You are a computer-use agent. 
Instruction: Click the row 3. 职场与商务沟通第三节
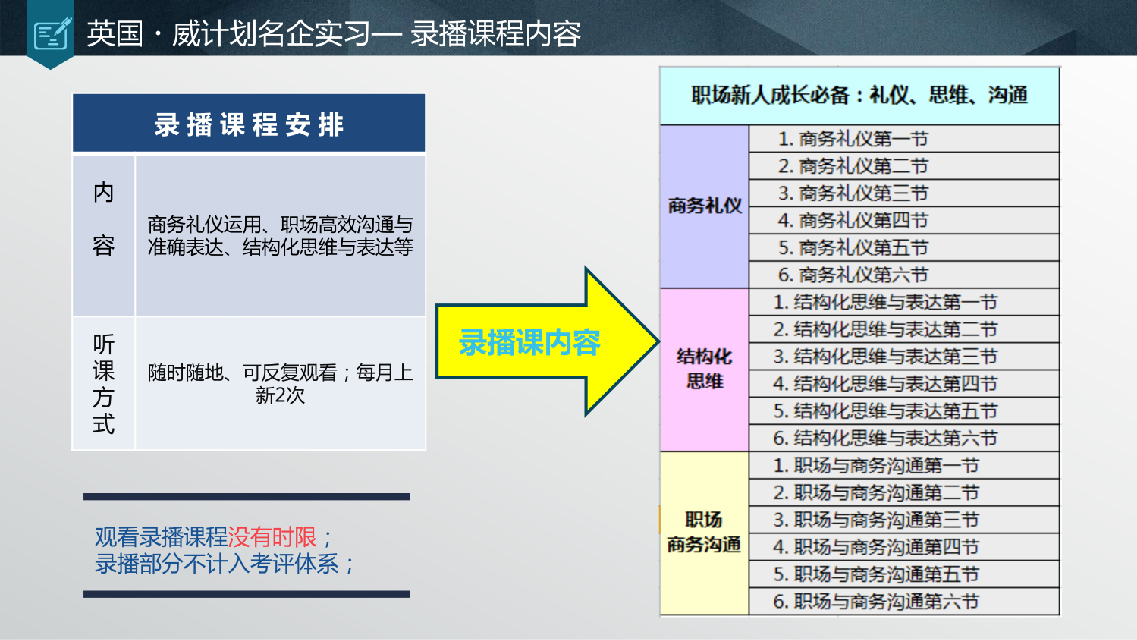tap(904, 520)
